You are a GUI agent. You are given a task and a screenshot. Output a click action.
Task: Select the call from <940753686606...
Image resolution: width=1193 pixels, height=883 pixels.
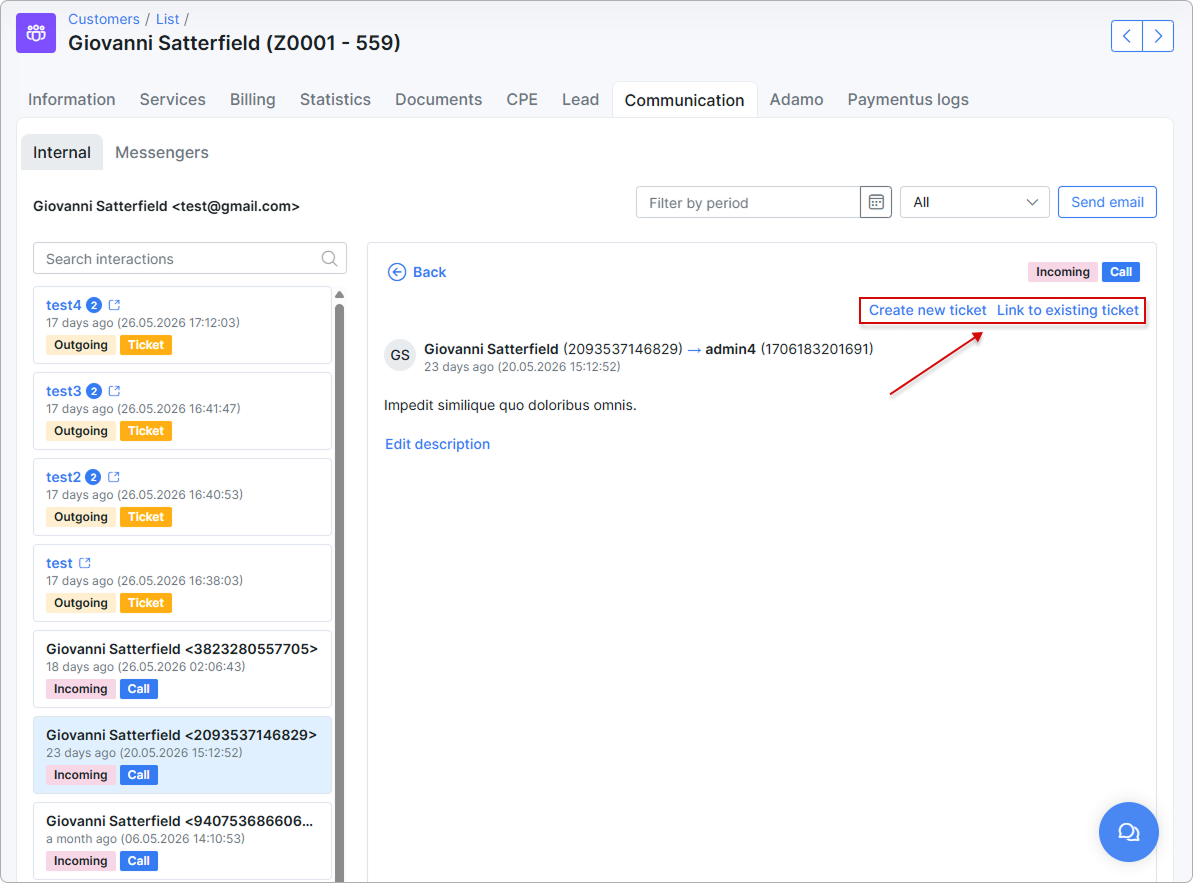click(x=182, y=841)
